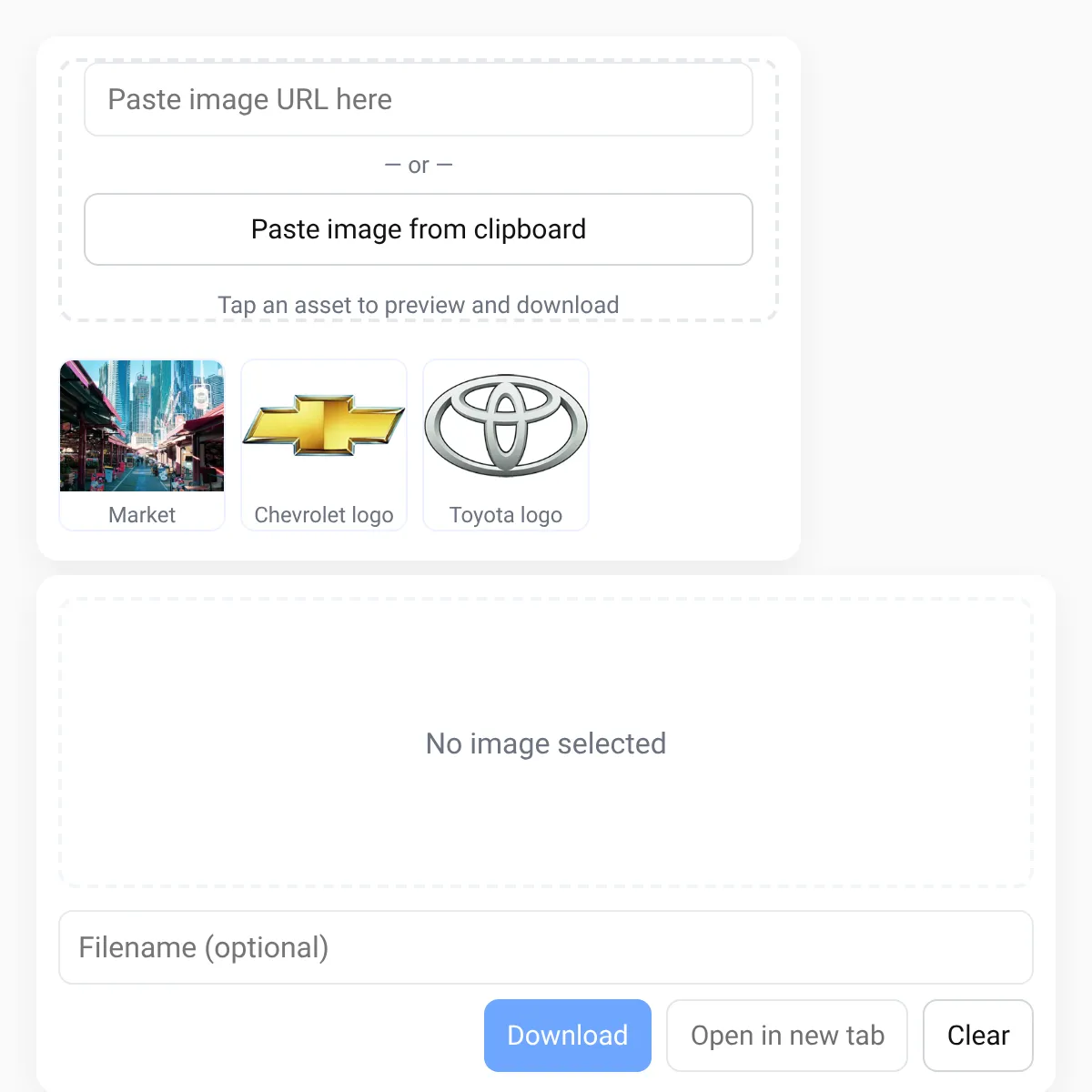
Task: Click Paste image from clipboard
Action: click(x=419, y=229)
